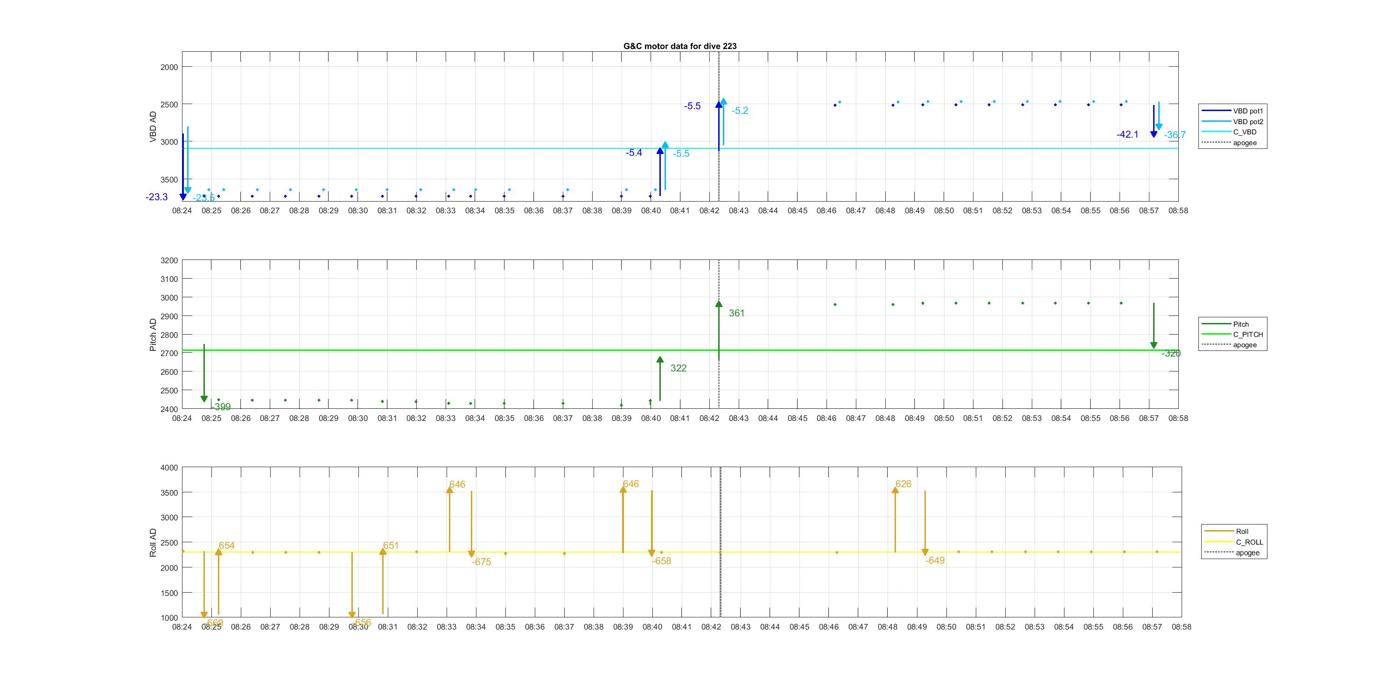Click the plot title 'G&C motor data for dive 223'
Image resolution: width=1400 pixels, height=693 pixels.
coord(680,46)
